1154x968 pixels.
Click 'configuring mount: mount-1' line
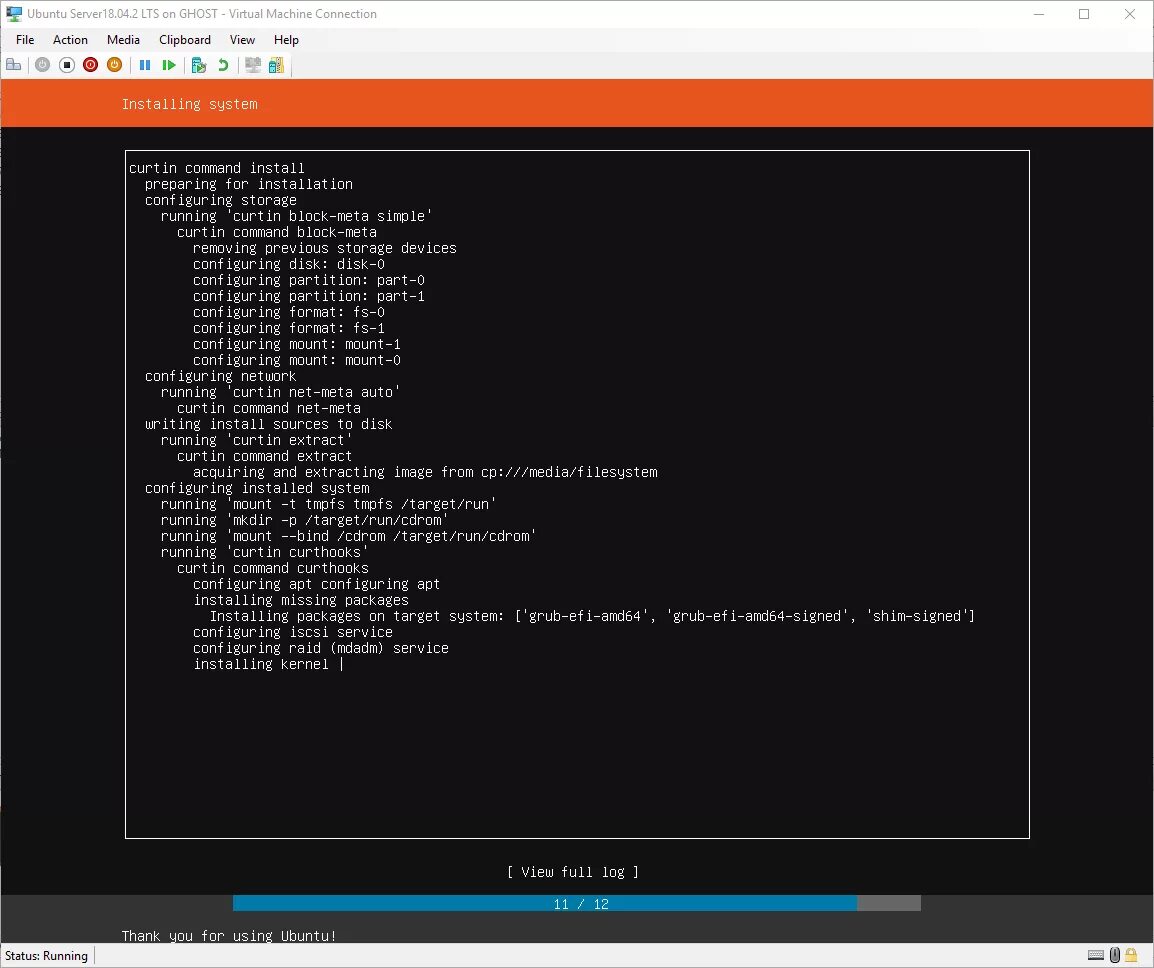click(x=297, y=345)
